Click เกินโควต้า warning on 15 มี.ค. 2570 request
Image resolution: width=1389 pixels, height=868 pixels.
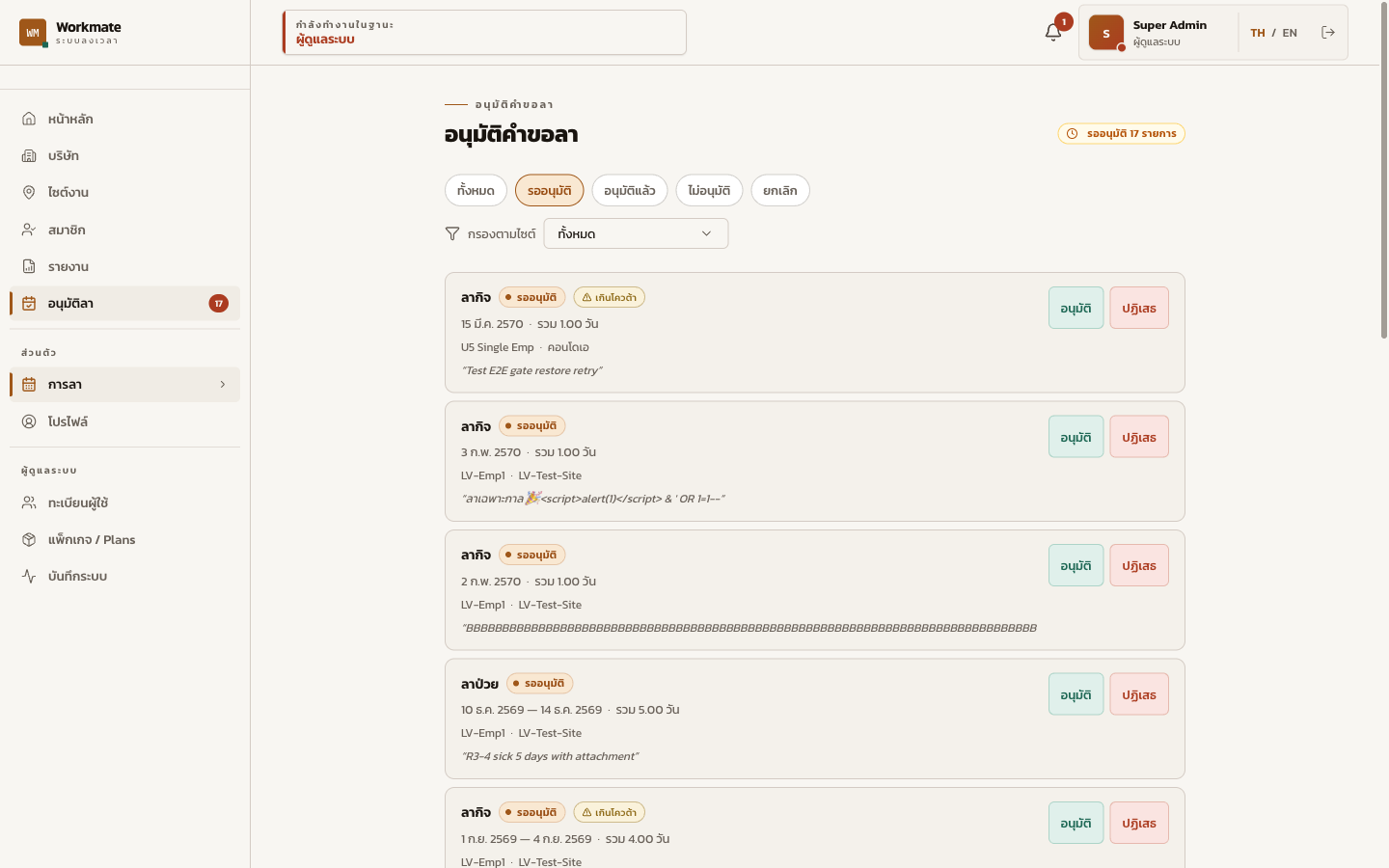[x=609, y=297]
